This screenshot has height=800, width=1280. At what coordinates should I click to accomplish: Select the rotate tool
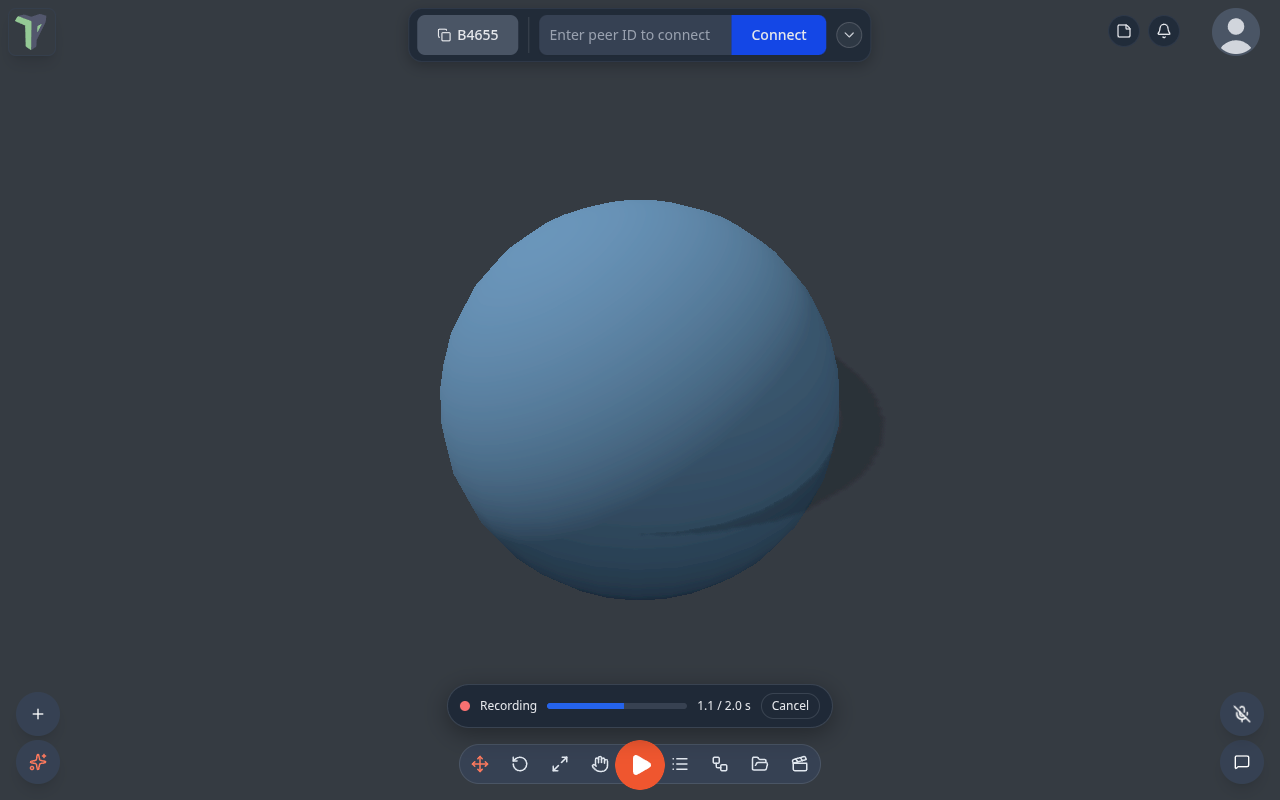point(520,764)
